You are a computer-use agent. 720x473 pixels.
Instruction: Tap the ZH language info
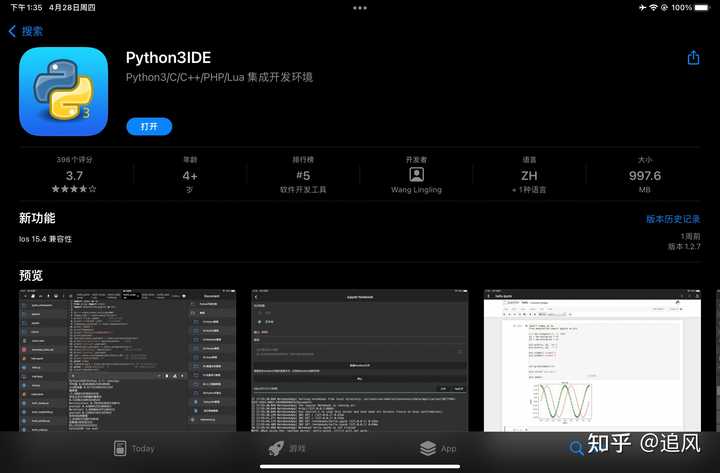[529, 175]
